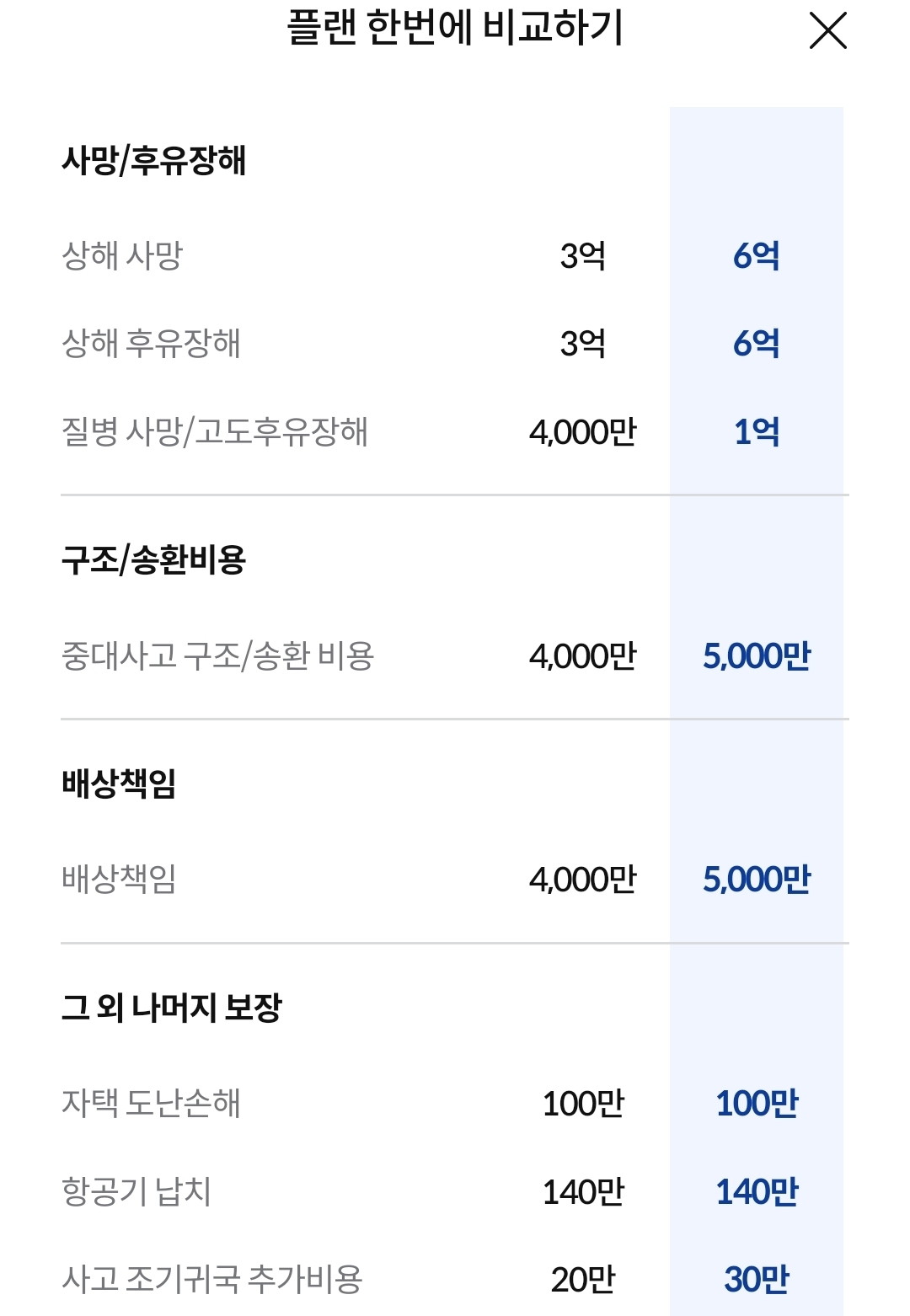Select the 항공기 납치 label
The width and height of the screenshot is (910, 1316).
tap(136, 1191)
